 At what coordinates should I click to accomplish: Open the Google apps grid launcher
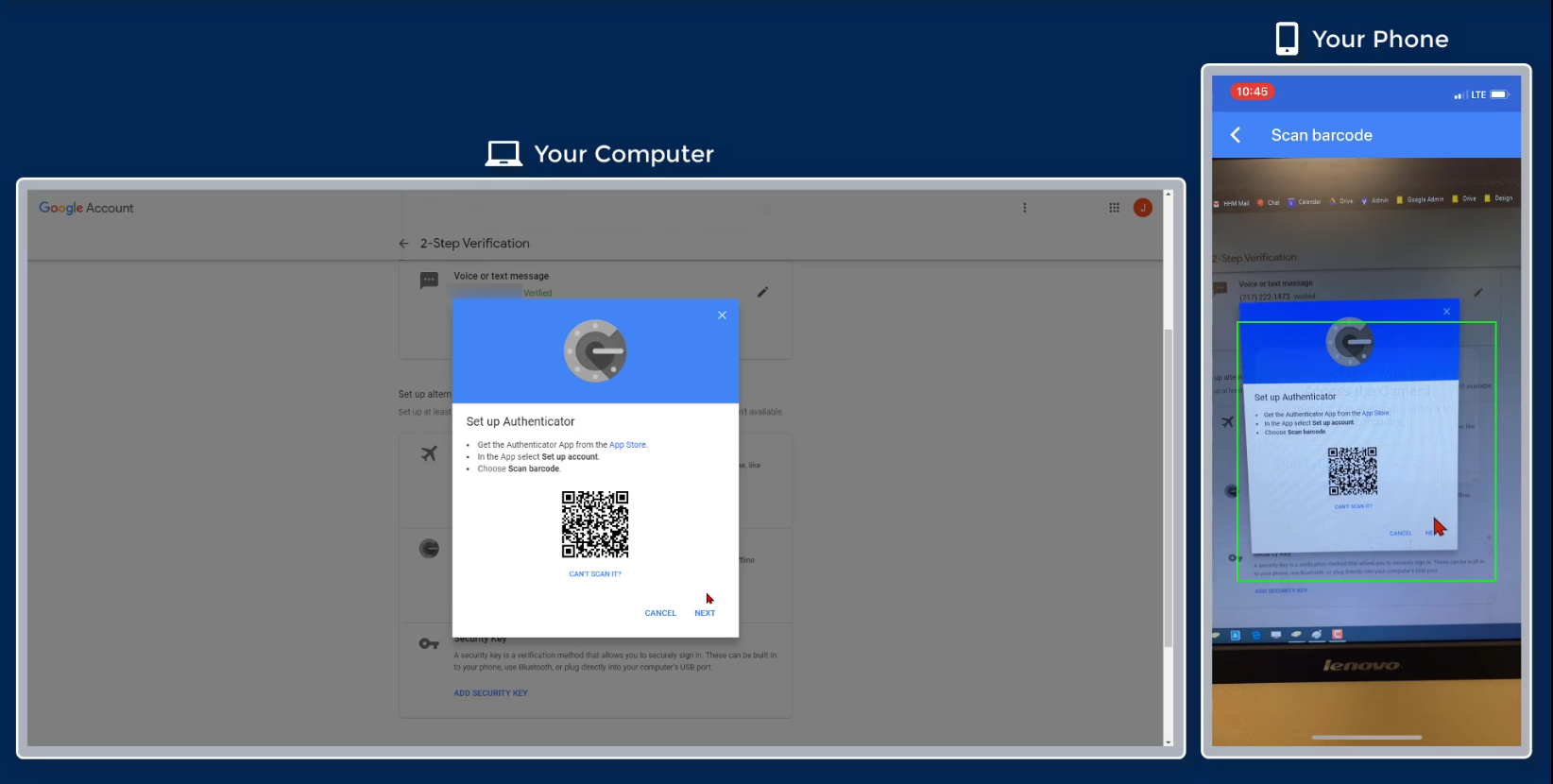pyautogui.click(x=1114, y=208)
